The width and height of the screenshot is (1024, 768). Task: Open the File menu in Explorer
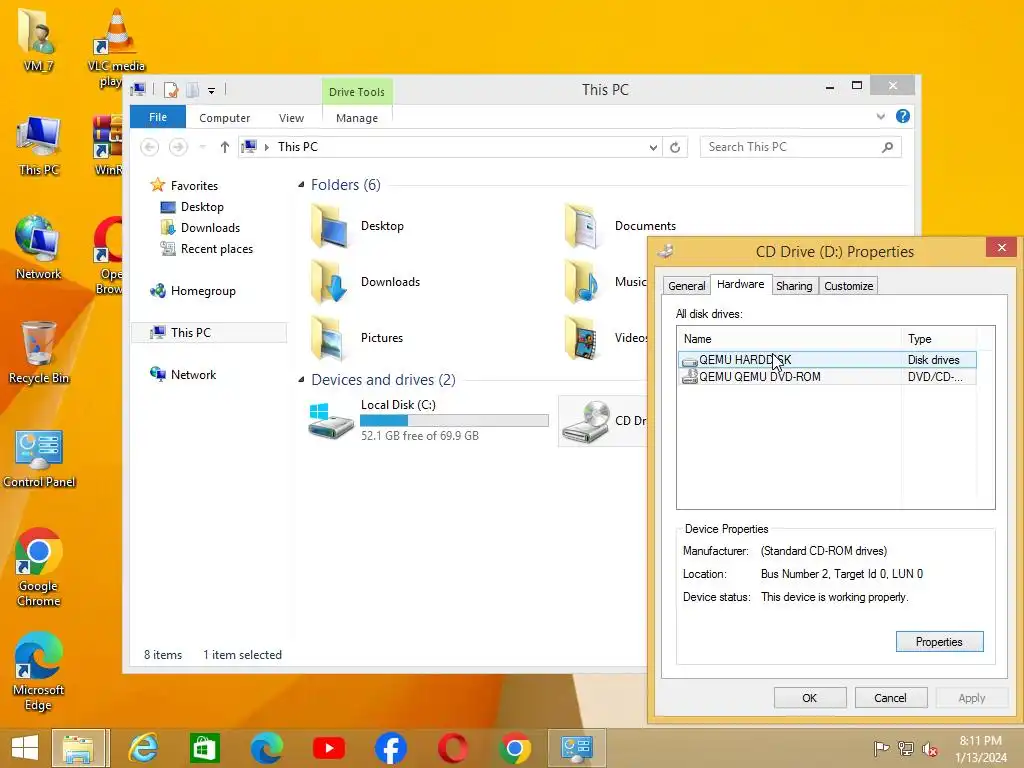tap(158, 117)
